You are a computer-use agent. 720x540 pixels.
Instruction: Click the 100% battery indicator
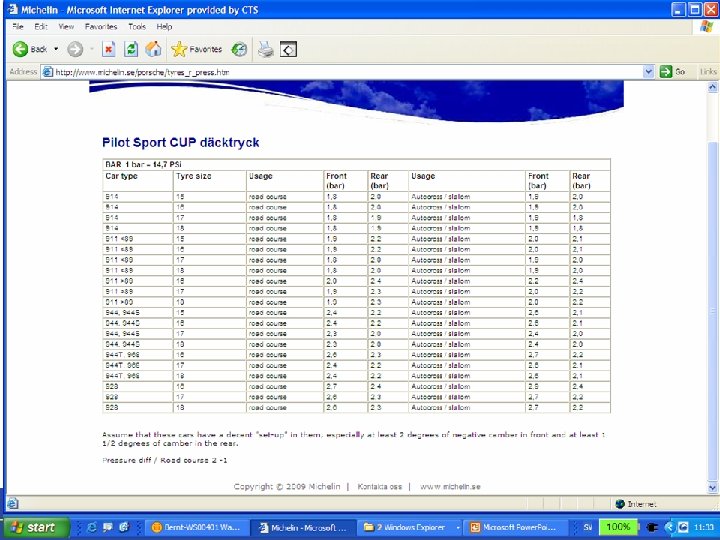click(618, 527)
